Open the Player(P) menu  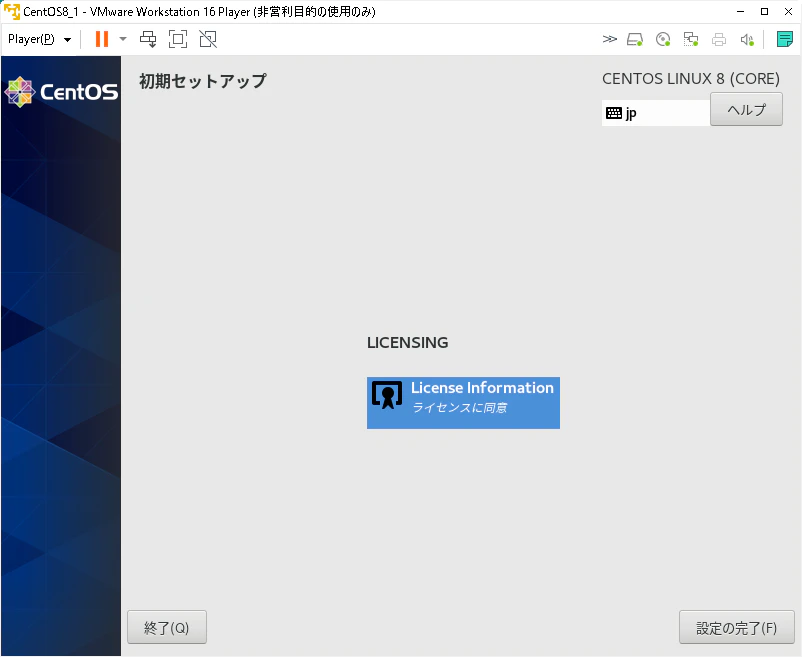click(39, 39)
